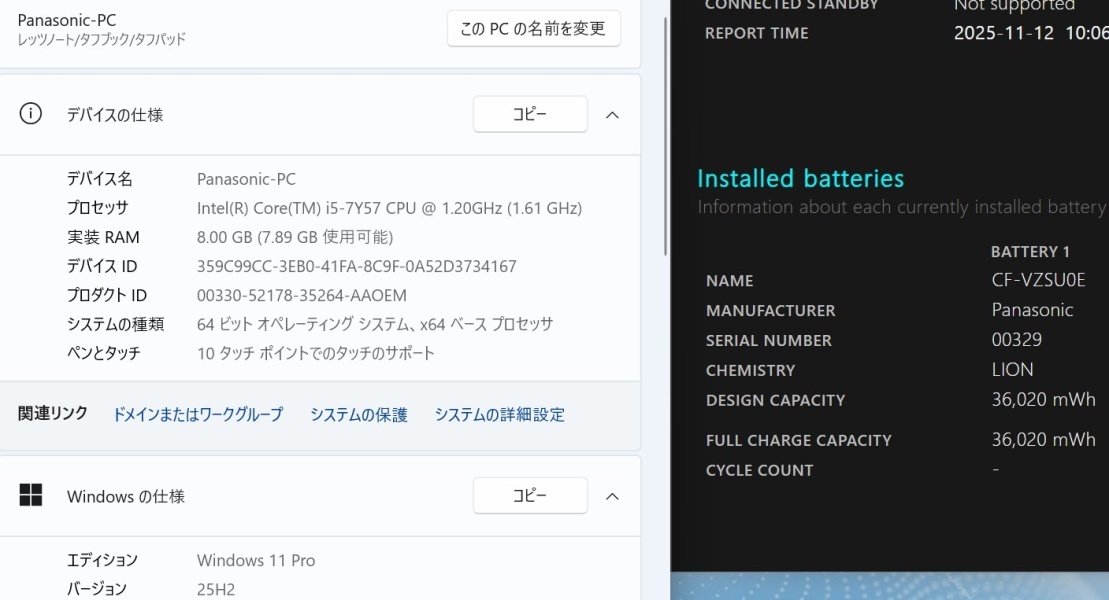Open the システムの詳細設定 link

499,414
